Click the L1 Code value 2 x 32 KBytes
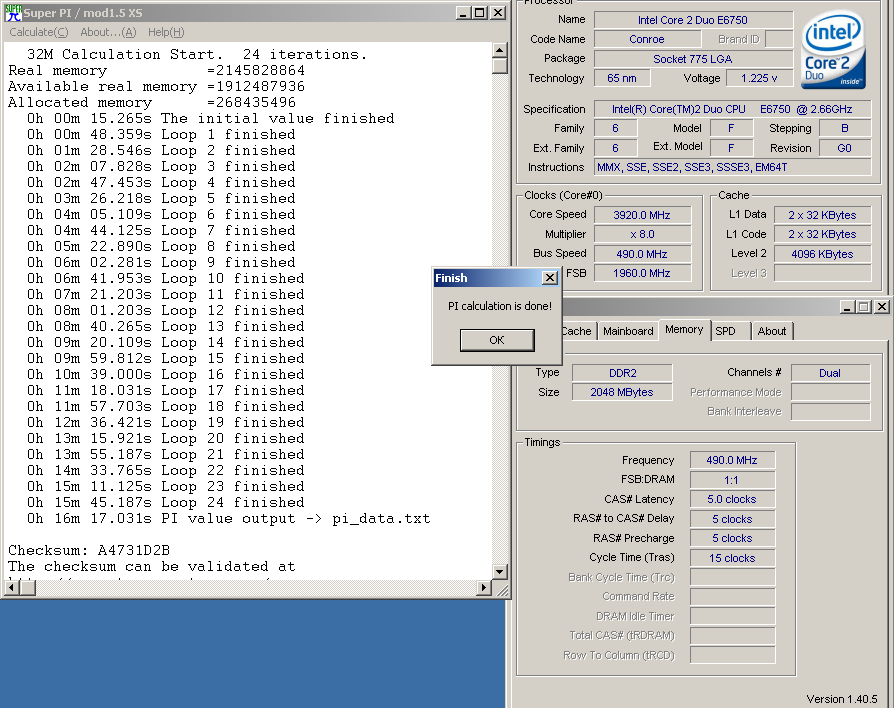The image size is (894, 708). tap(822, 234)
